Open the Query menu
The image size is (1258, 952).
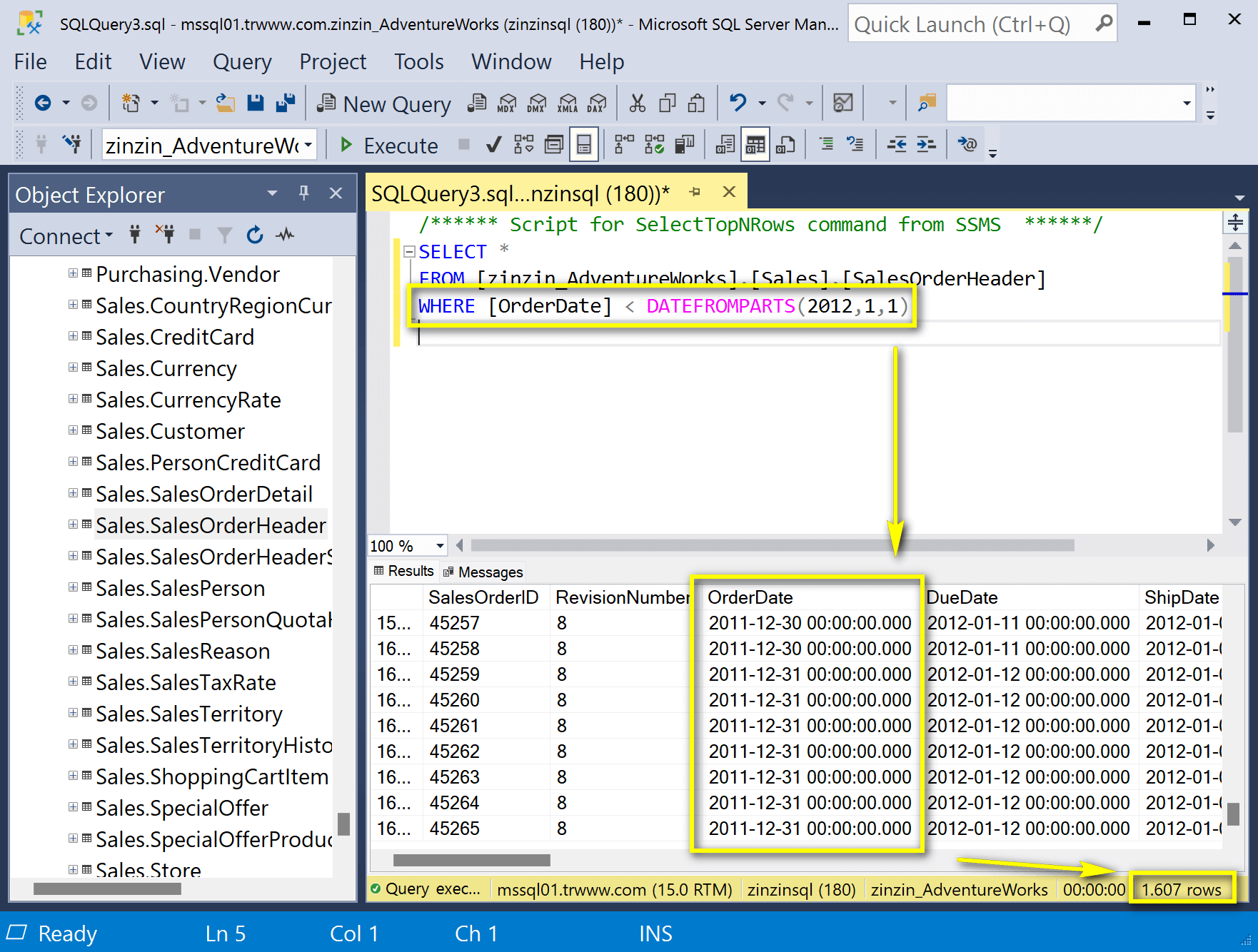click(x=242, y=62)
